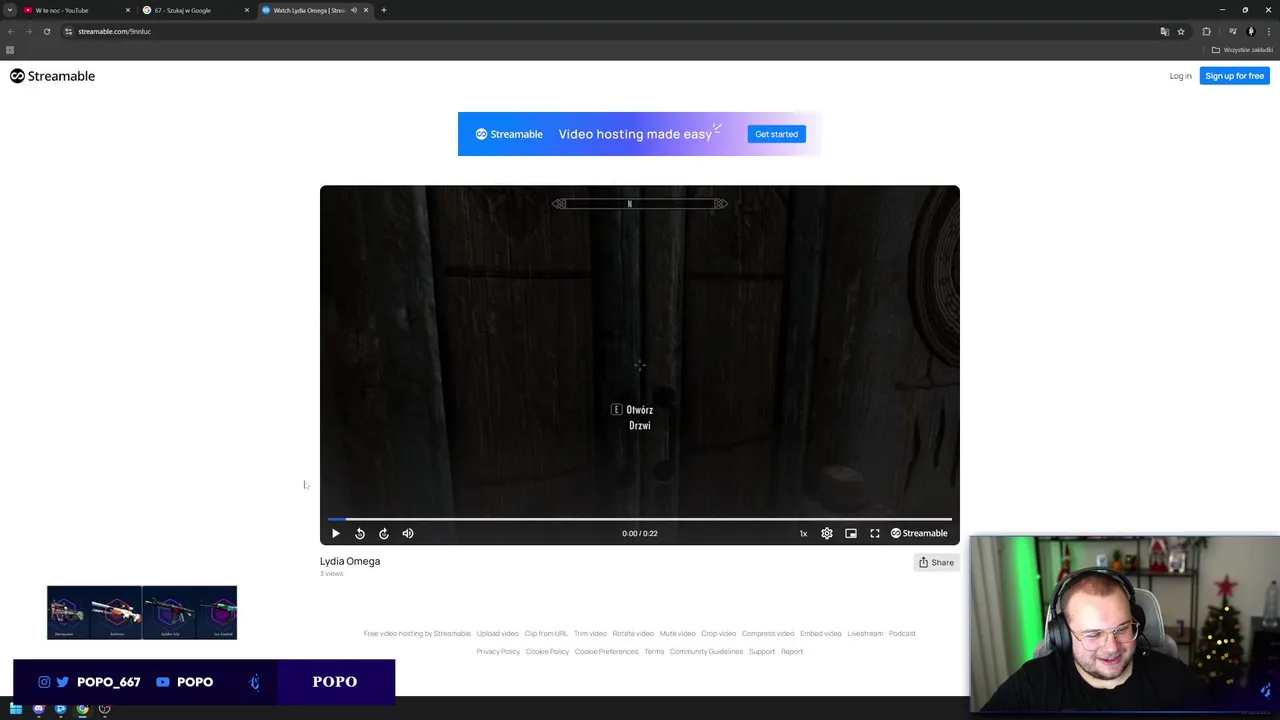Open the 'Wszystkie zakładki' bookmarks folder
This screenshot has height=720, width=1280.
click(x=1242, y=50)
